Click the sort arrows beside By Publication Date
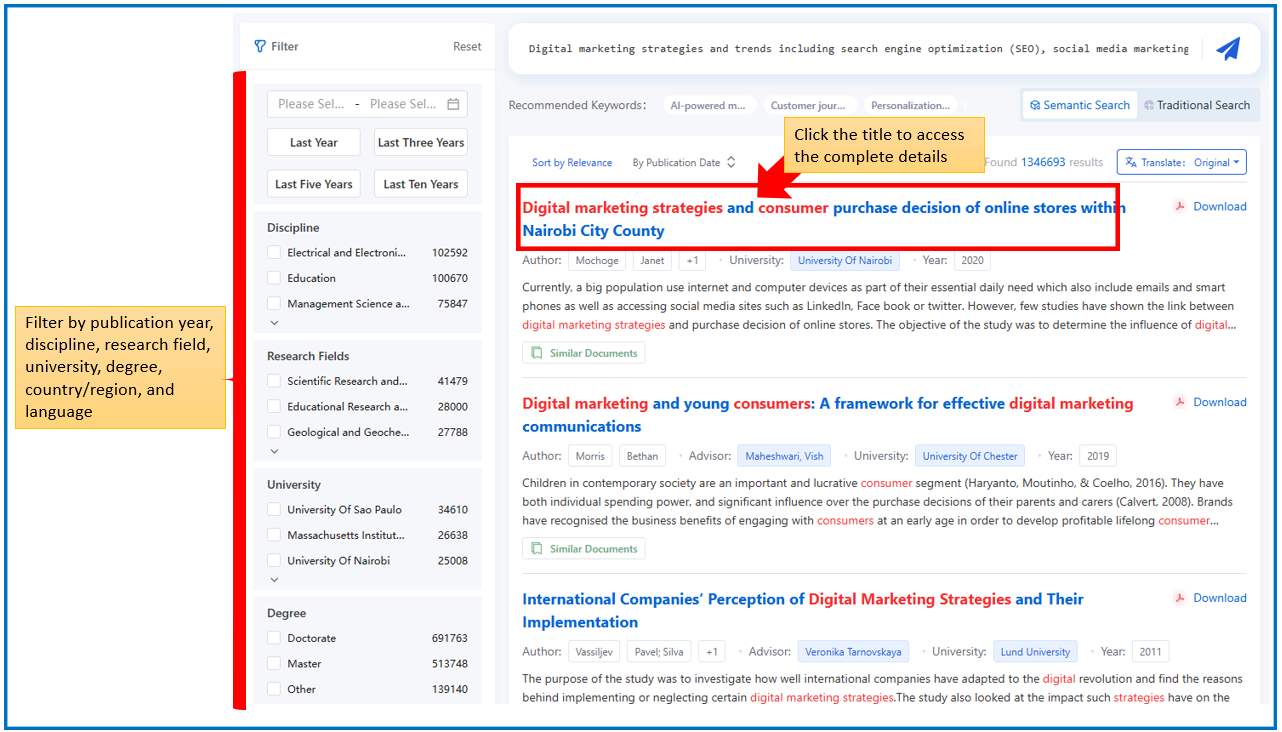This screenshot has height=732, width=1282. click(731, 163)
